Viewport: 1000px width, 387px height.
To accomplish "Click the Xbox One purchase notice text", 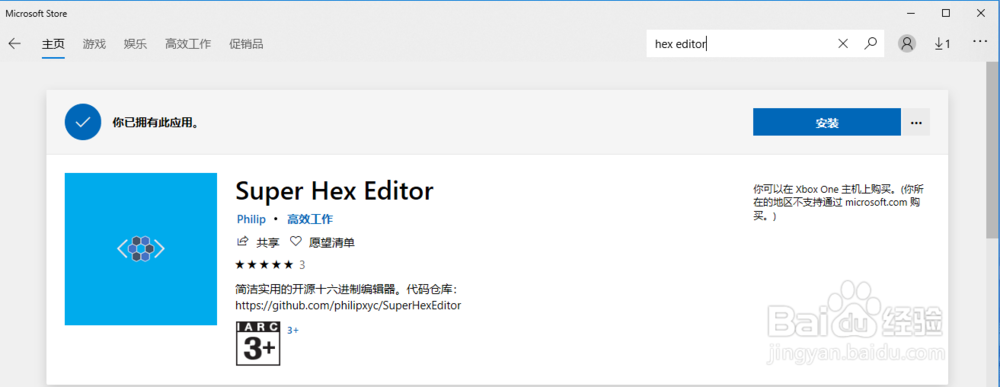I will (x=838, y=203).
